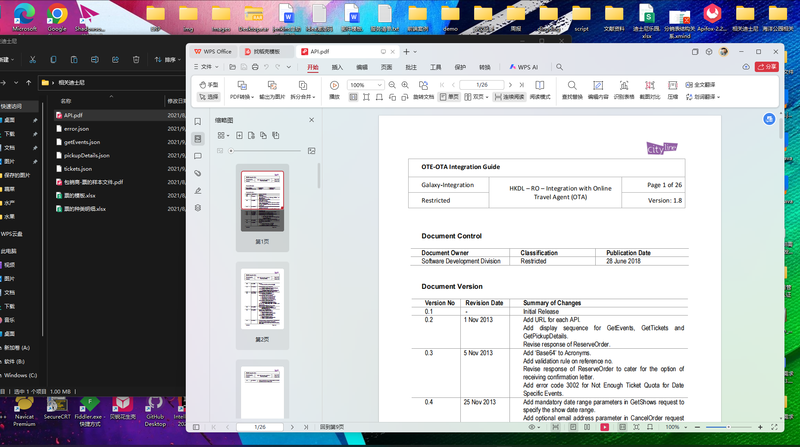Click the open-folder icon in quick access
The width and height of the screenshot is (800, 447).
(x=232, y=67)
